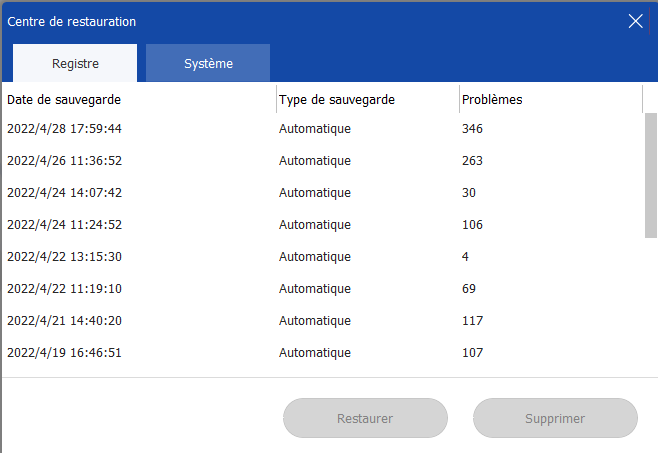Select backup dated 2022/4/24 11:24:52
Screen dimensions: 658x453
323,224
